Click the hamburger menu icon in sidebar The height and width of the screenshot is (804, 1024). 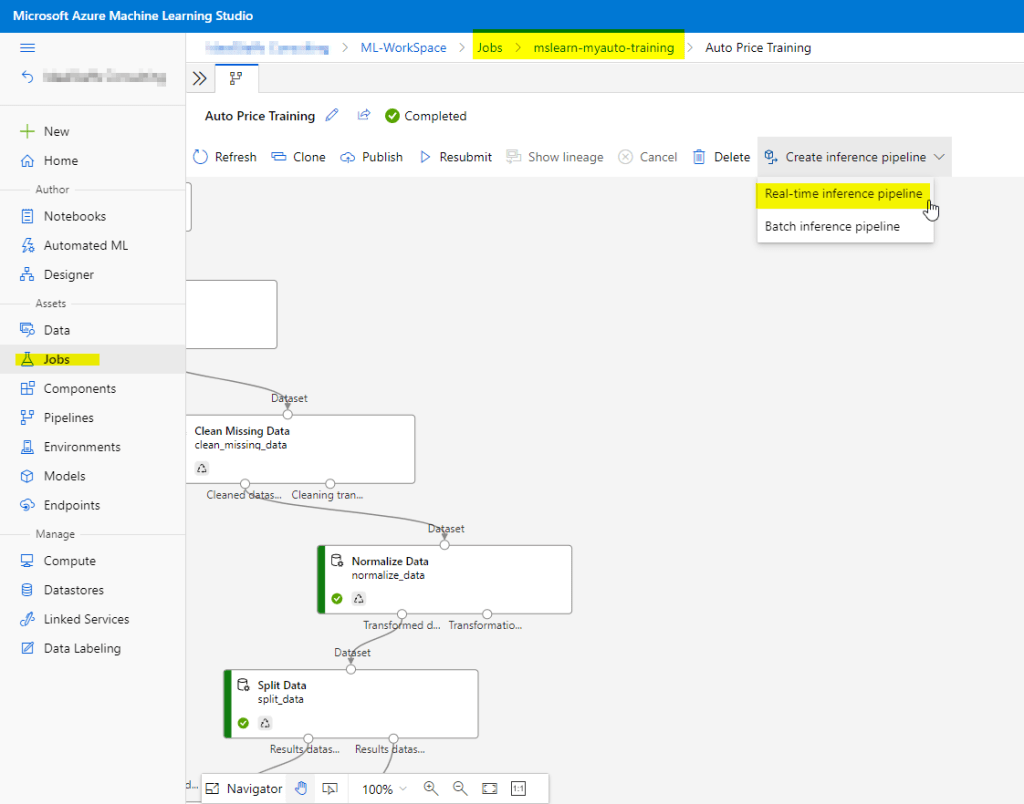28,48
